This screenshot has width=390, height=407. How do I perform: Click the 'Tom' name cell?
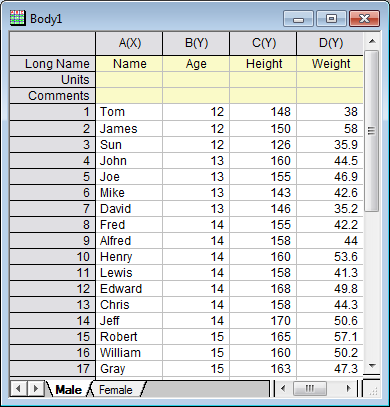[x=129, y=112]
